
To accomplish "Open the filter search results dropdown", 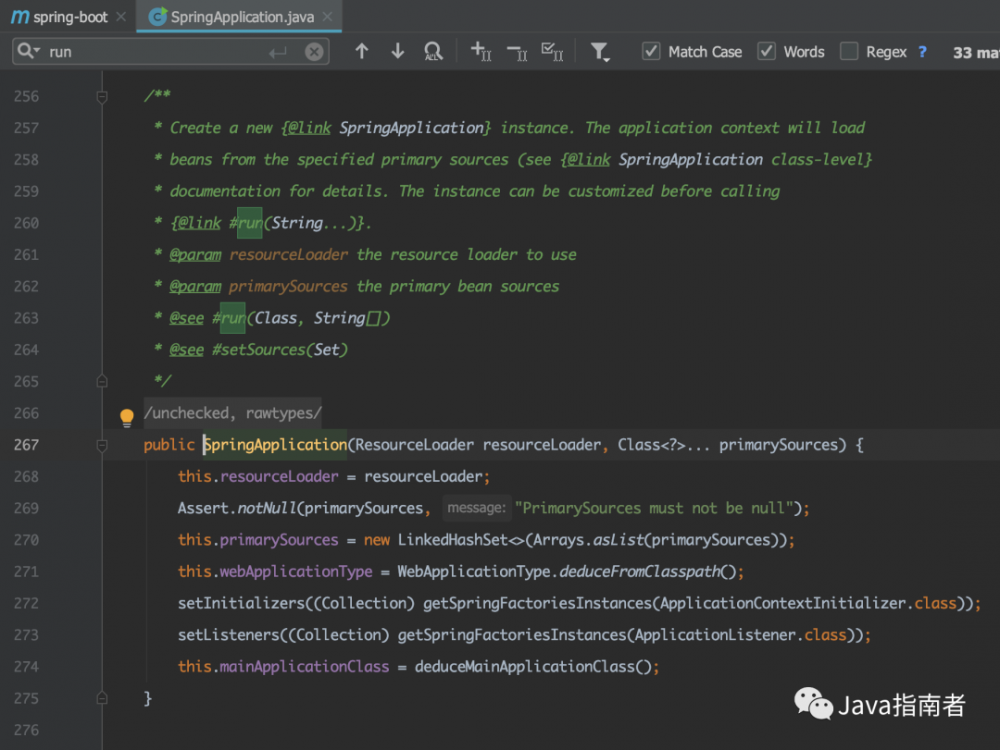I will 600,51.
